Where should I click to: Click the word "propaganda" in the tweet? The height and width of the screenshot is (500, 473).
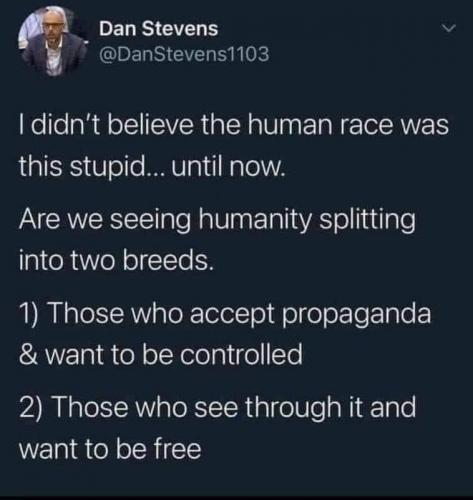pos(357,316)
